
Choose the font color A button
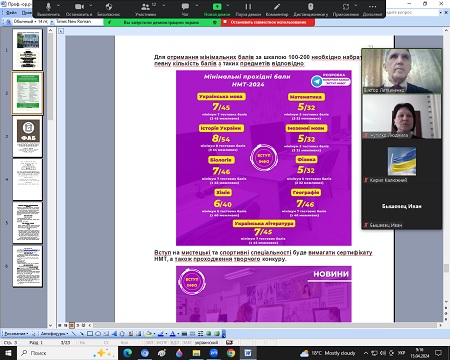[x=172, y=333]
